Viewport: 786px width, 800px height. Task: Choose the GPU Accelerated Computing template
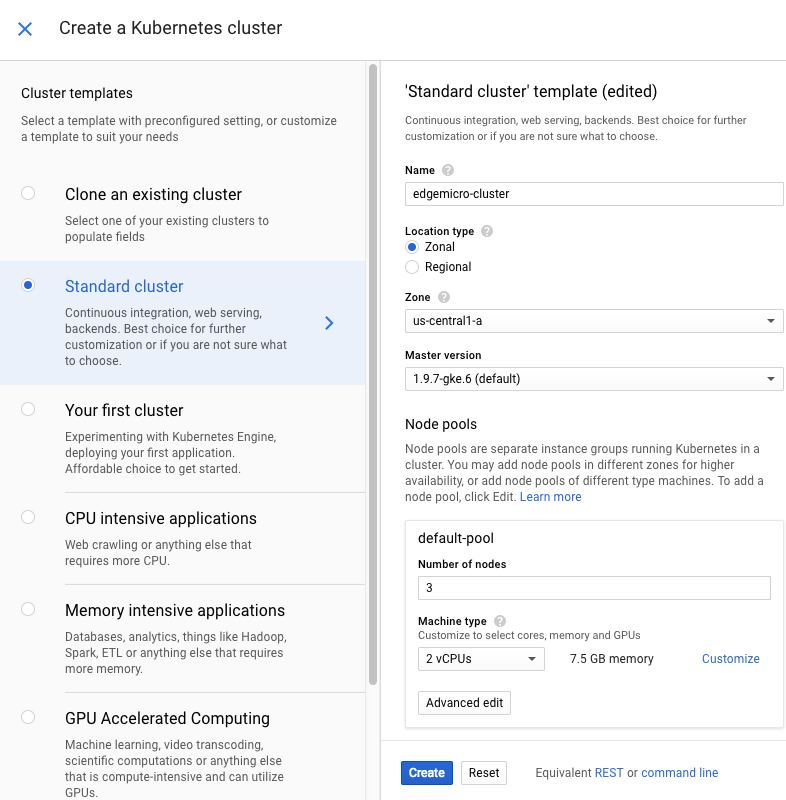pyautogui.click(x=28, y=717)
